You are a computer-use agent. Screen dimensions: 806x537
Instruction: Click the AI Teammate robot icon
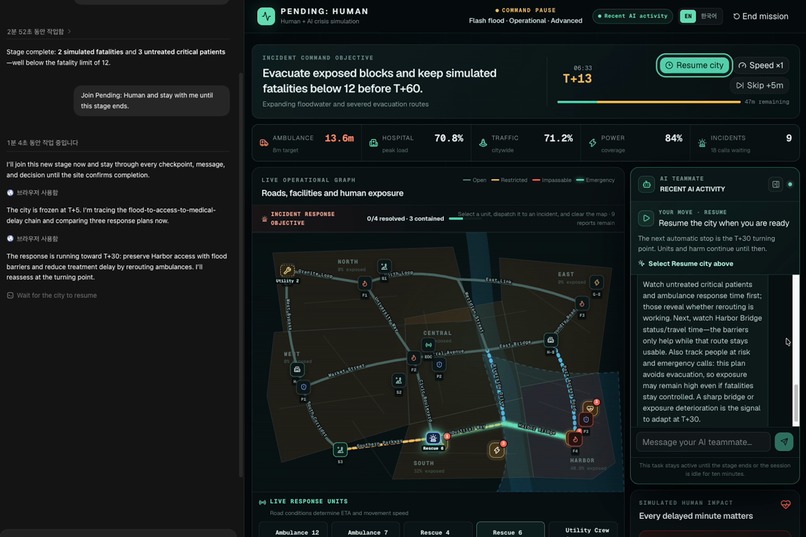point(647,184)
